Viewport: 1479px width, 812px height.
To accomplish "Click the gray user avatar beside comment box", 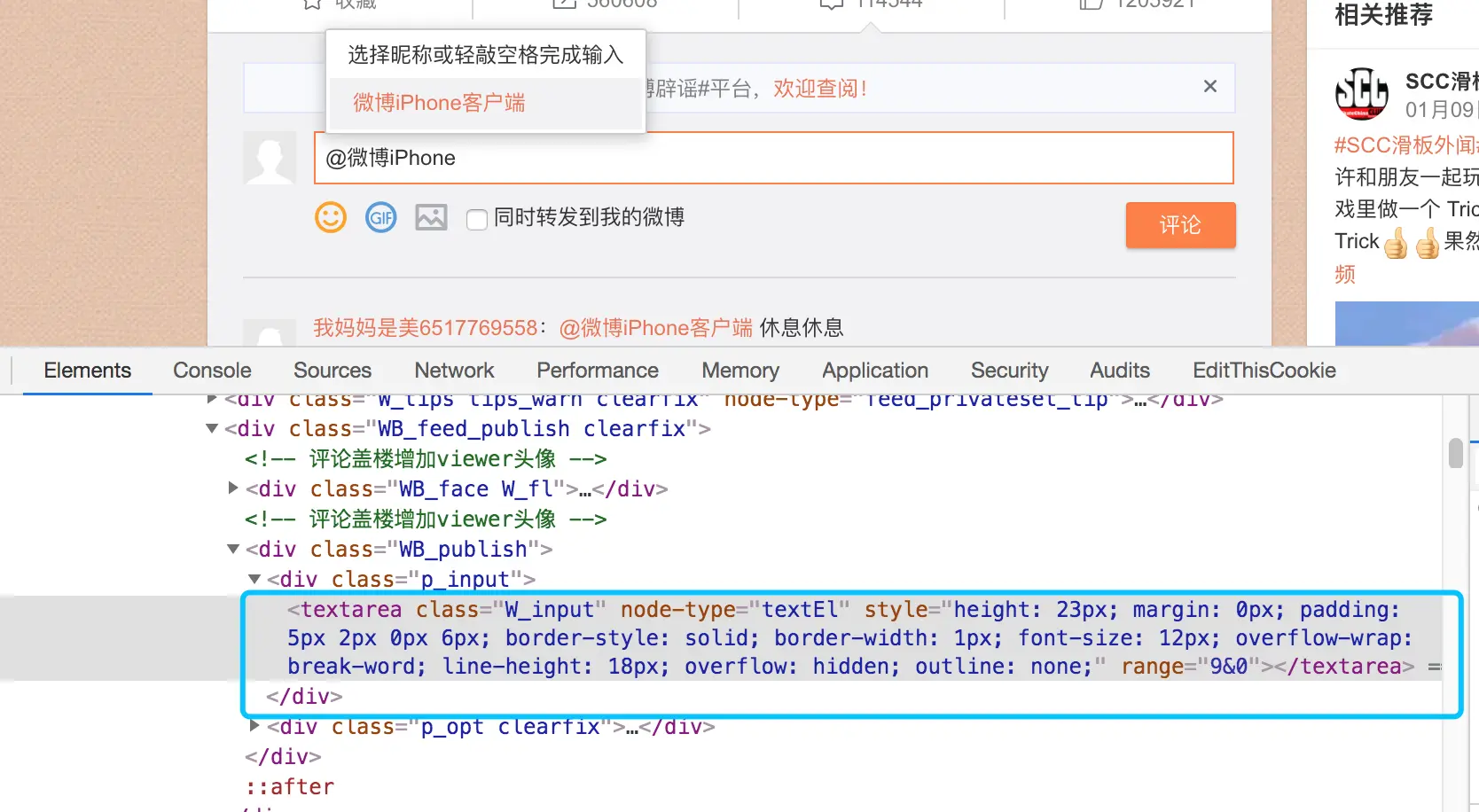I will (x=270, y=158).
